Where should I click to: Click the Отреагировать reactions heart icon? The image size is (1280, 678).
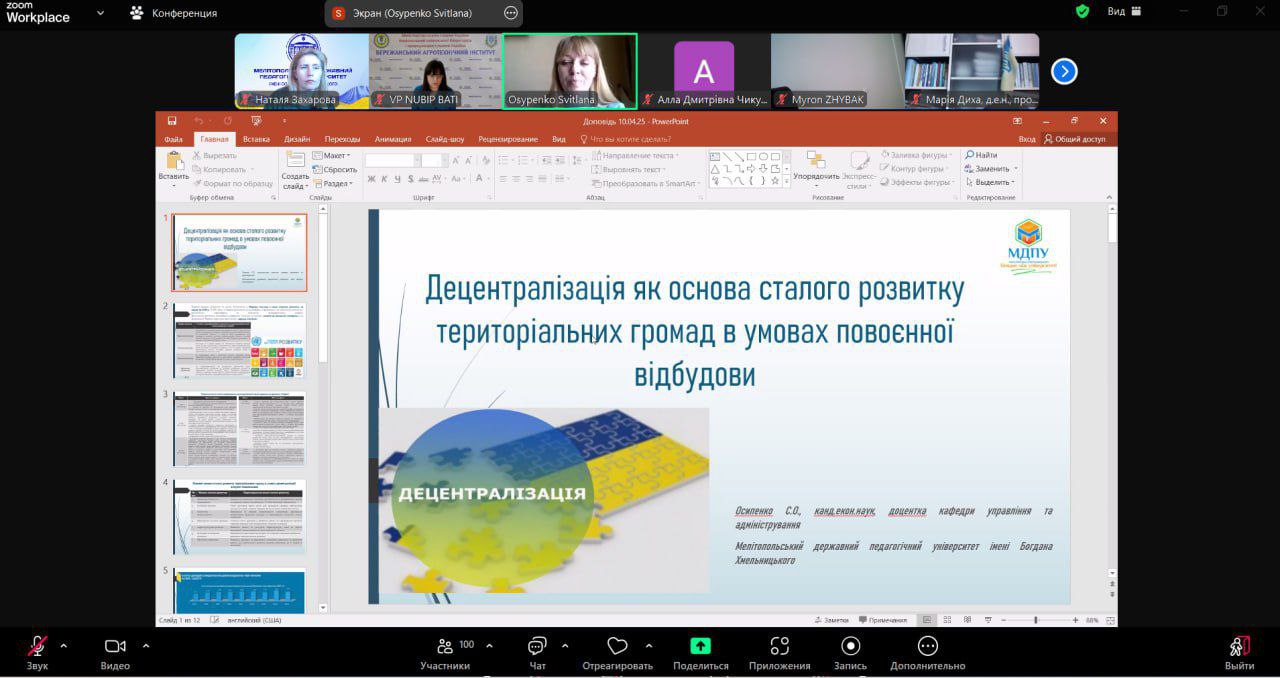tap(617, 647)
